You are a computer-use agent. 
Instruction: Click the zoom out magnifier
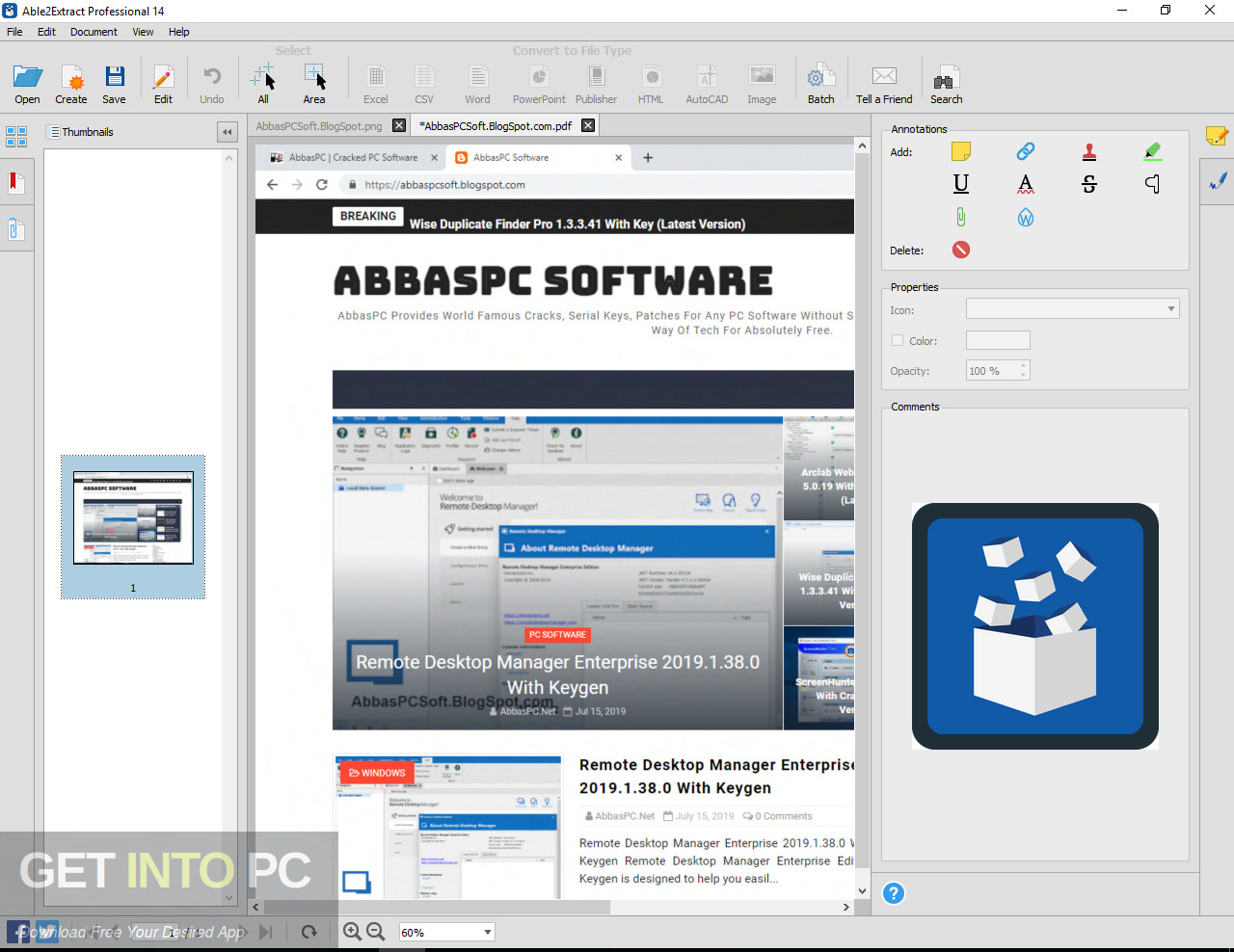[376, 932]
